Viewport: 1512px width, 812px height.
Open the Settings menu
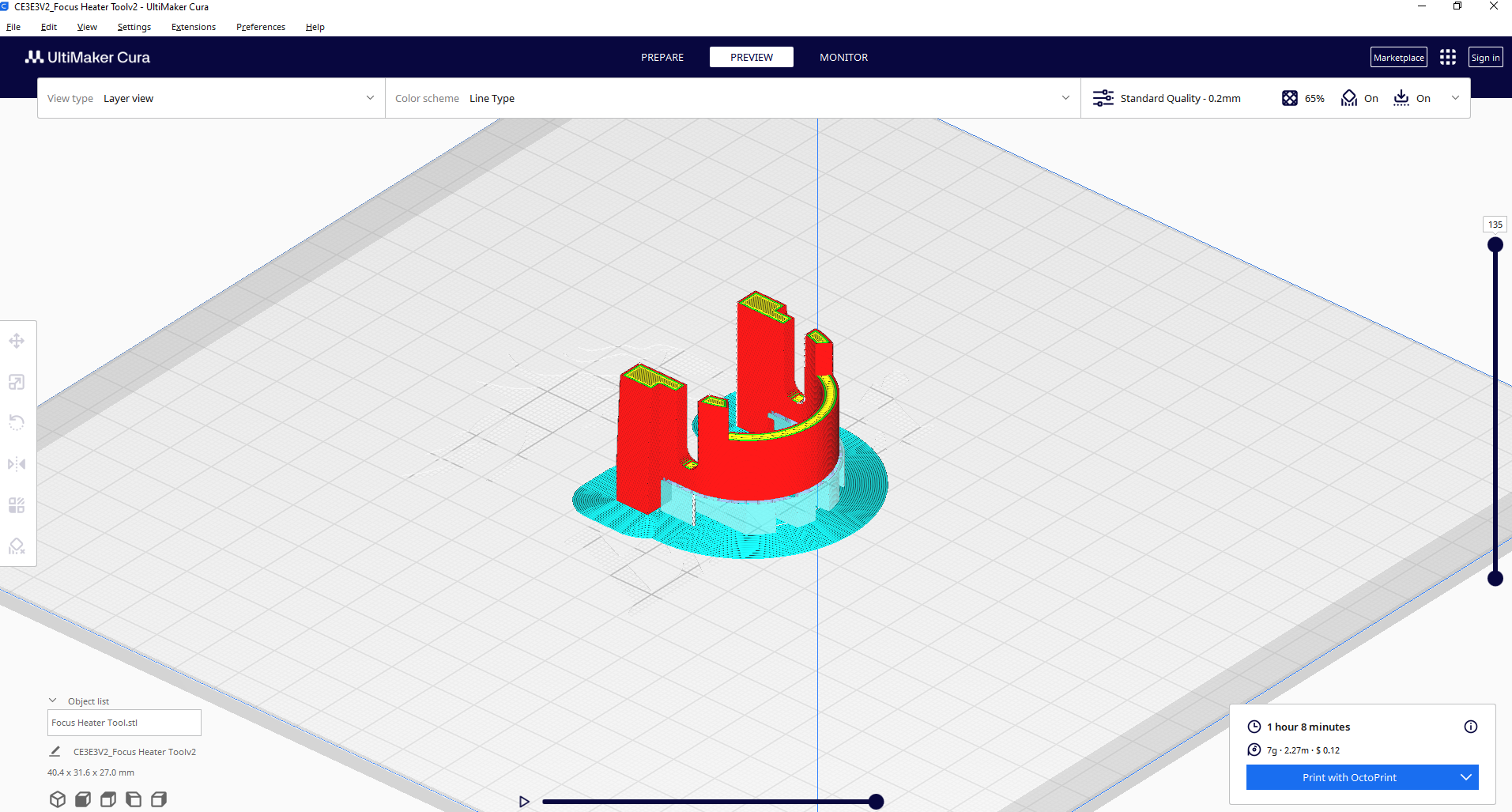(x=134, y=27)
